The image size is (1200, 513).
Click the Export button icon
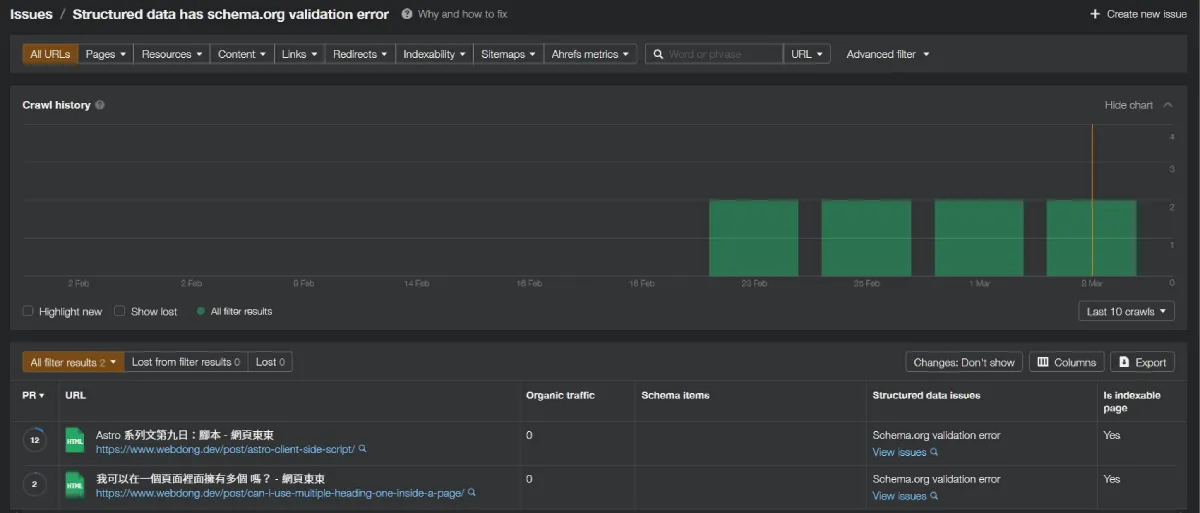point(1125,362)
